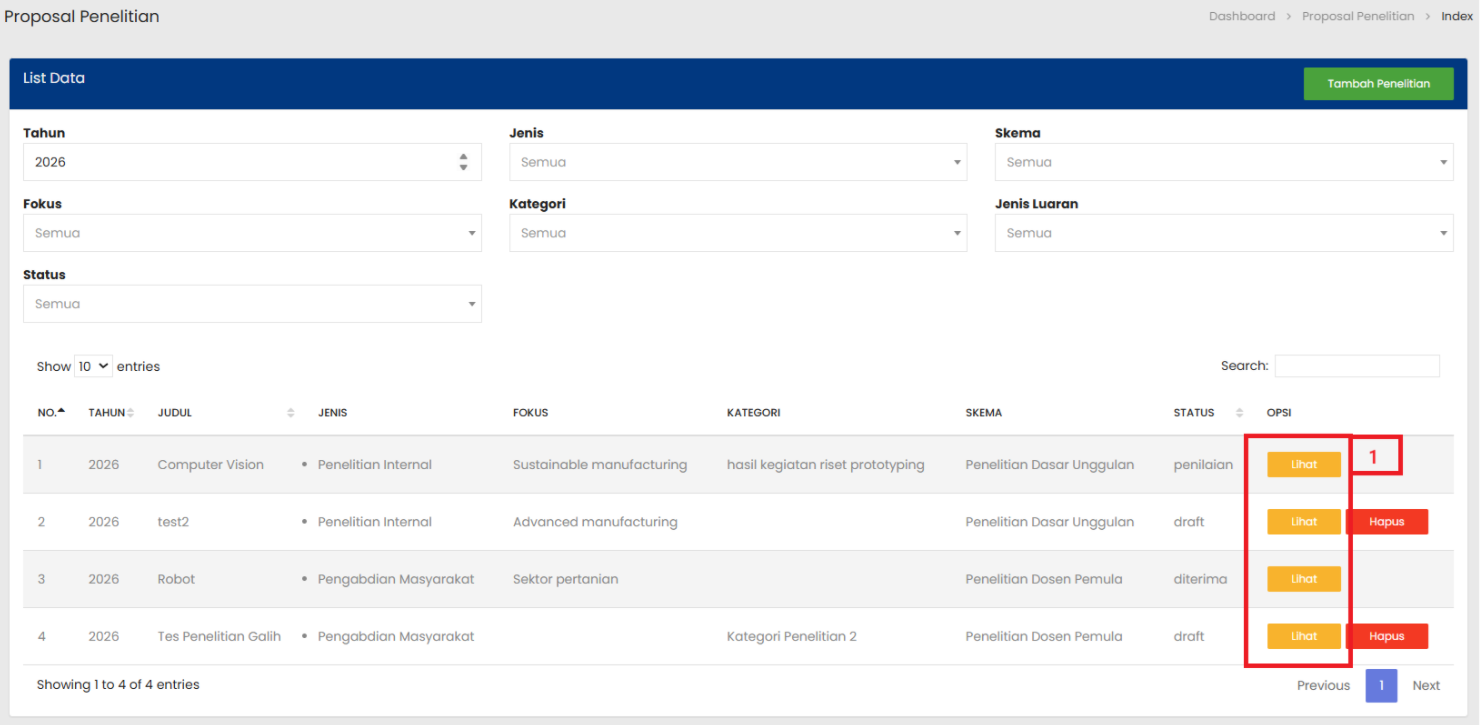
Task: Expand the Kategori filter dropdown
Action: pos(737,233)
